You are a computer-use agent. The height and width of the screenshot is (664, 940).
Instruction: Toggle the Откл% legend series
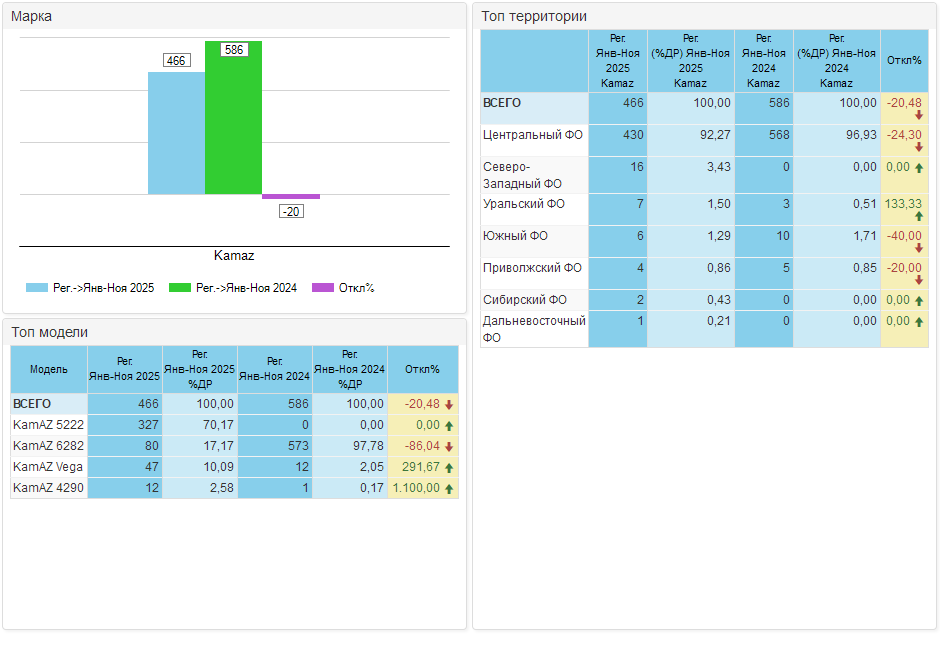click(x=343, y=288)
